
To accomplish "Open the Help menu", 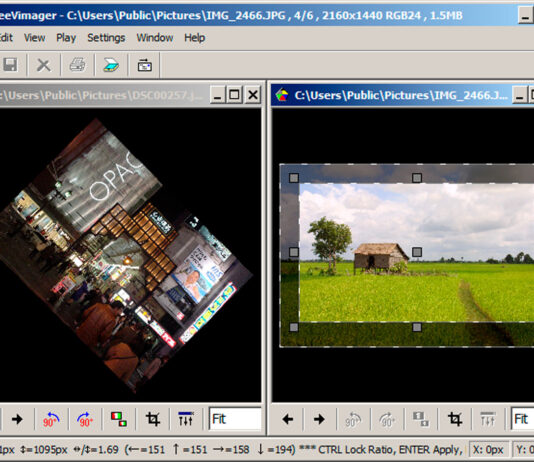I will [194, 37].
